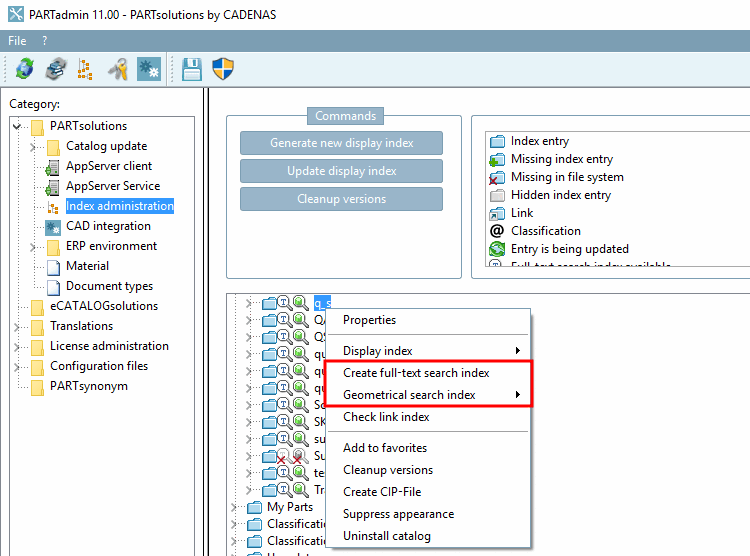750x556 pixels.
Task: Click the geometric search icon of q_s row
Action: click(300, 302)
